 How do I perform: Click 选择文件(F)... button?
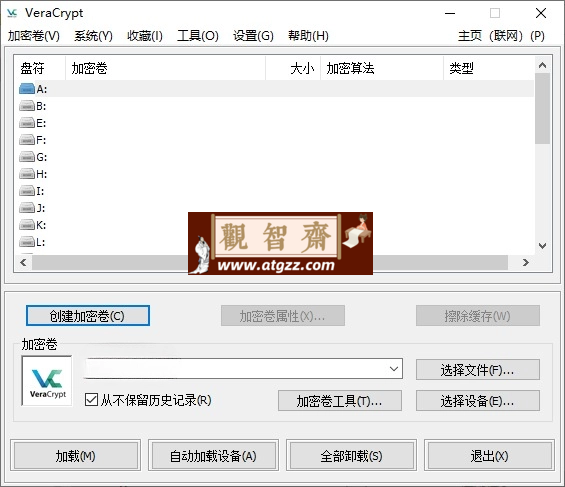click(478, 370)
